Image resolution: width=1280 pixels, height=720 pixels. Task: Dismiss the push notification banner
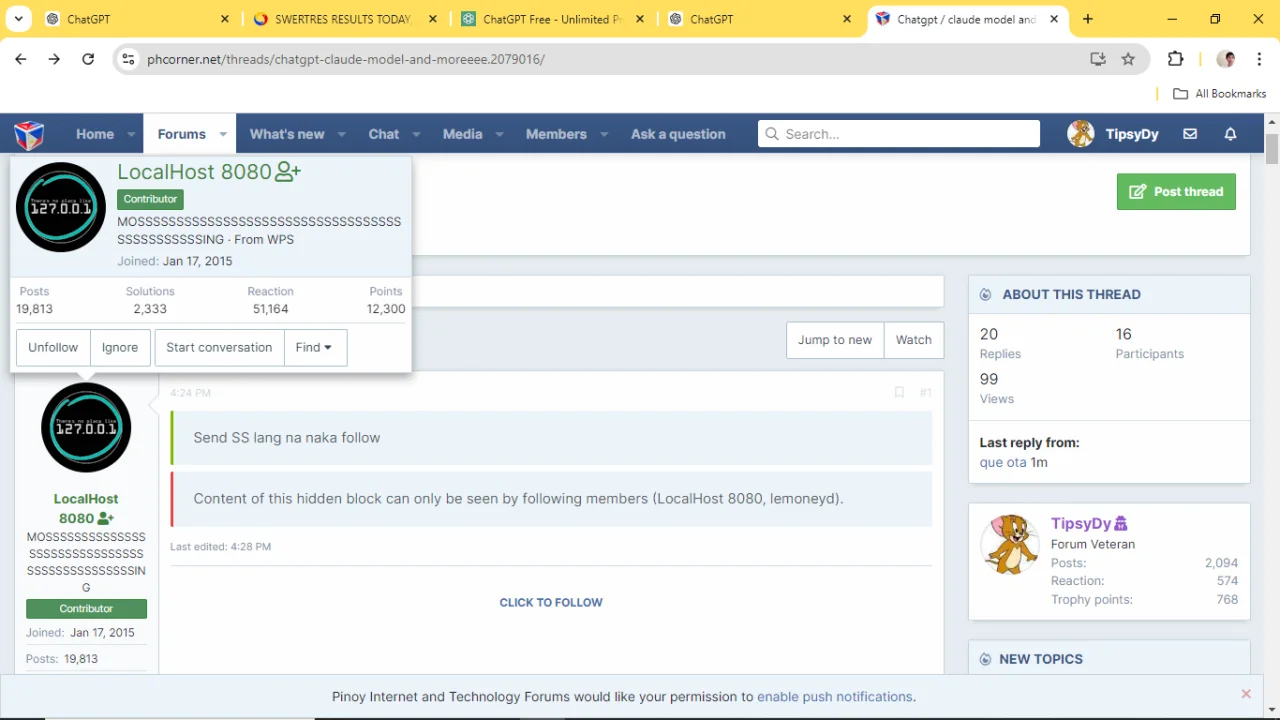point(1246,694)
